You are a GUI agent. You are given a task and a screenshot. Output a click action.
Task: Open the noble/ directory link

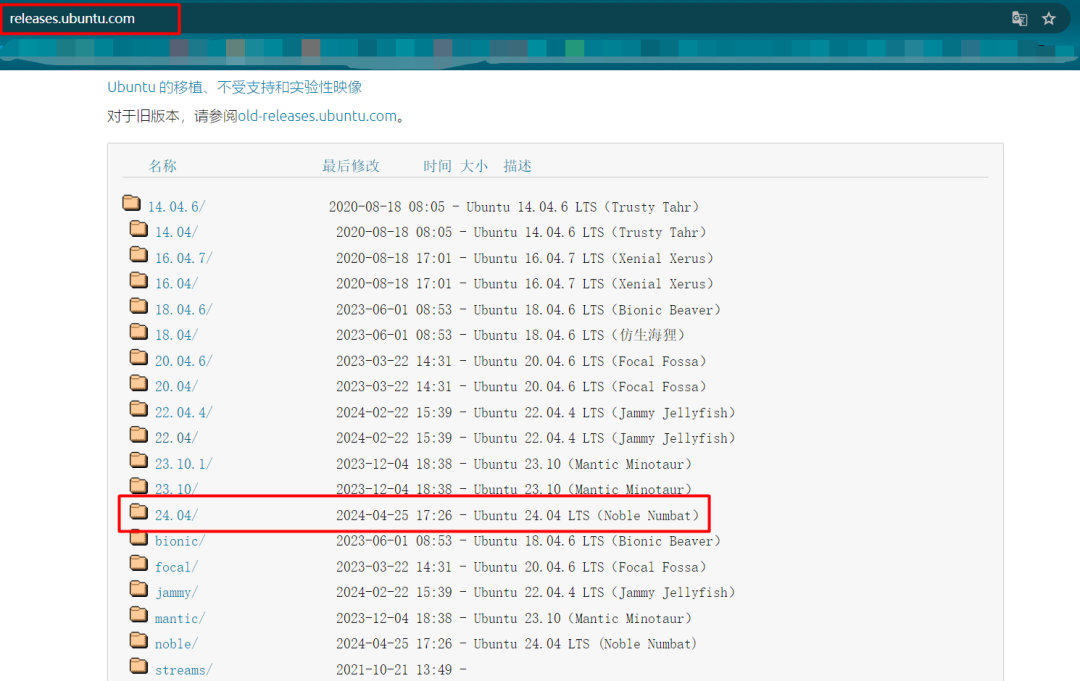[x=176, y=644]
